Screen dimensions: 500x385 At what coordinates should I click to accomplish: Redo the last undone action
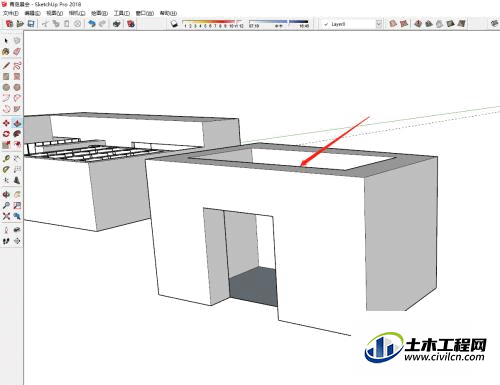(102, 24)
